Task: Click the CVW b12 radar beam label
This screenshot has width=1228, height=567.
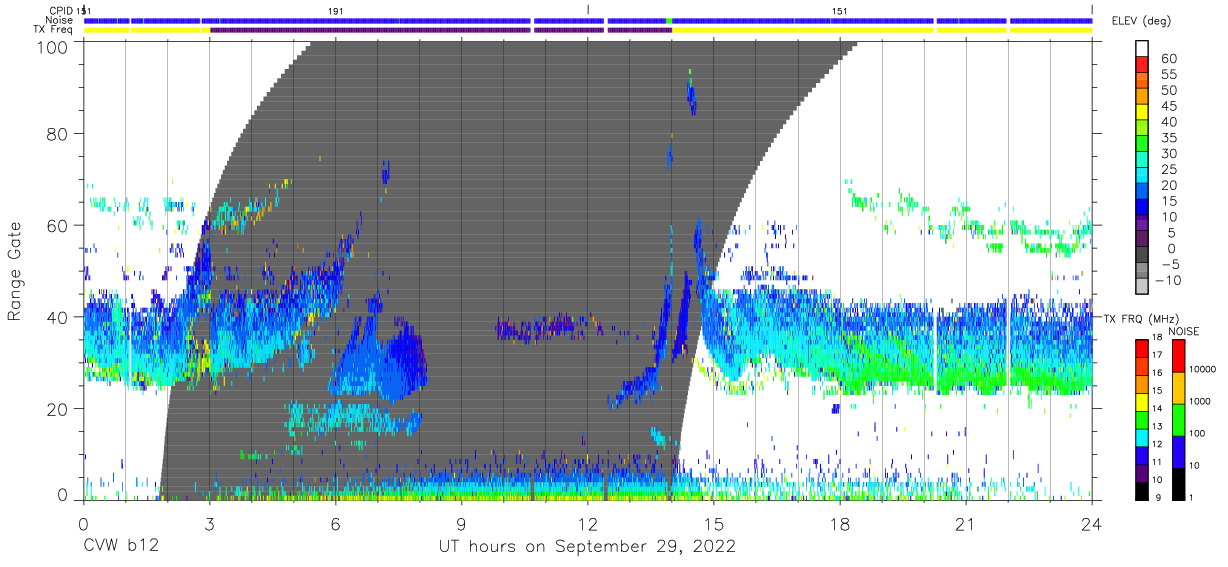Action: click(x=120, y=547)
